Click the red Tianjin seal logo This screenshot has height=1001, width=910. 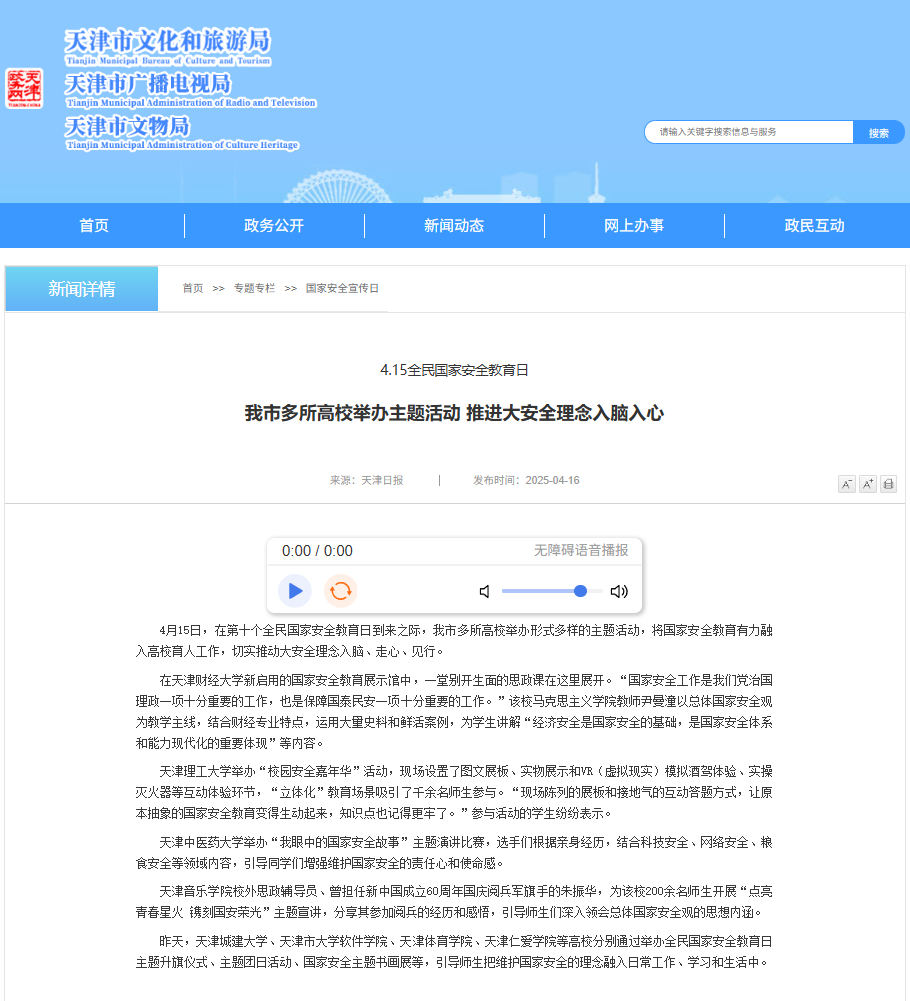point(24,88)
